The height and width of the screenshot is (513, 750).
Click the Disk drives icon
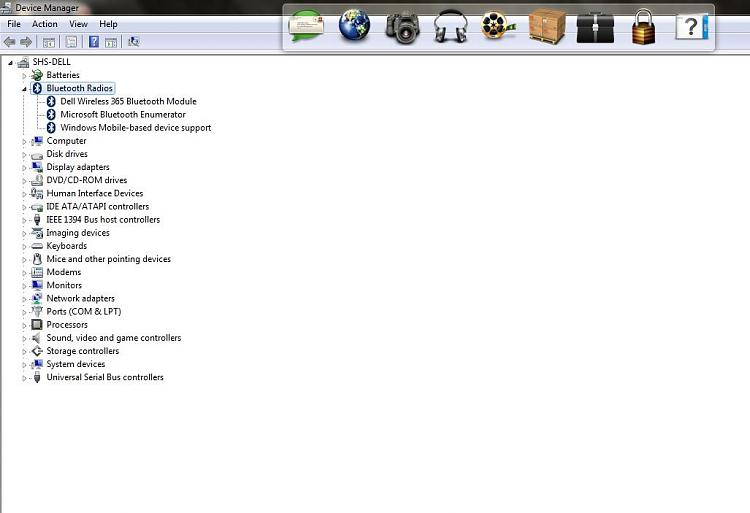[37, 155]
